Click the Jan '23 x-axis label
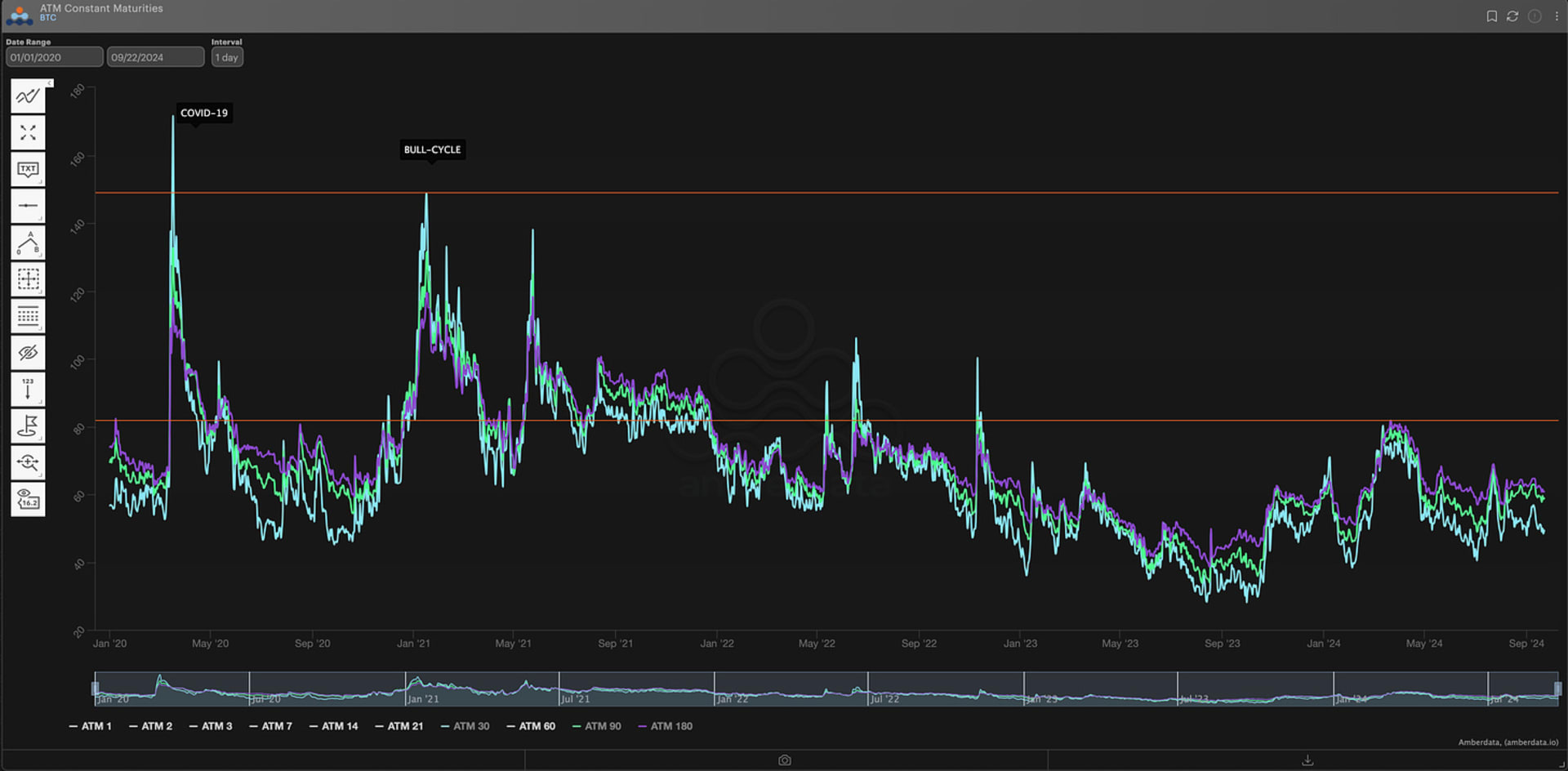The width and height of the screenshot is (1568, 771). [1020, 644]
